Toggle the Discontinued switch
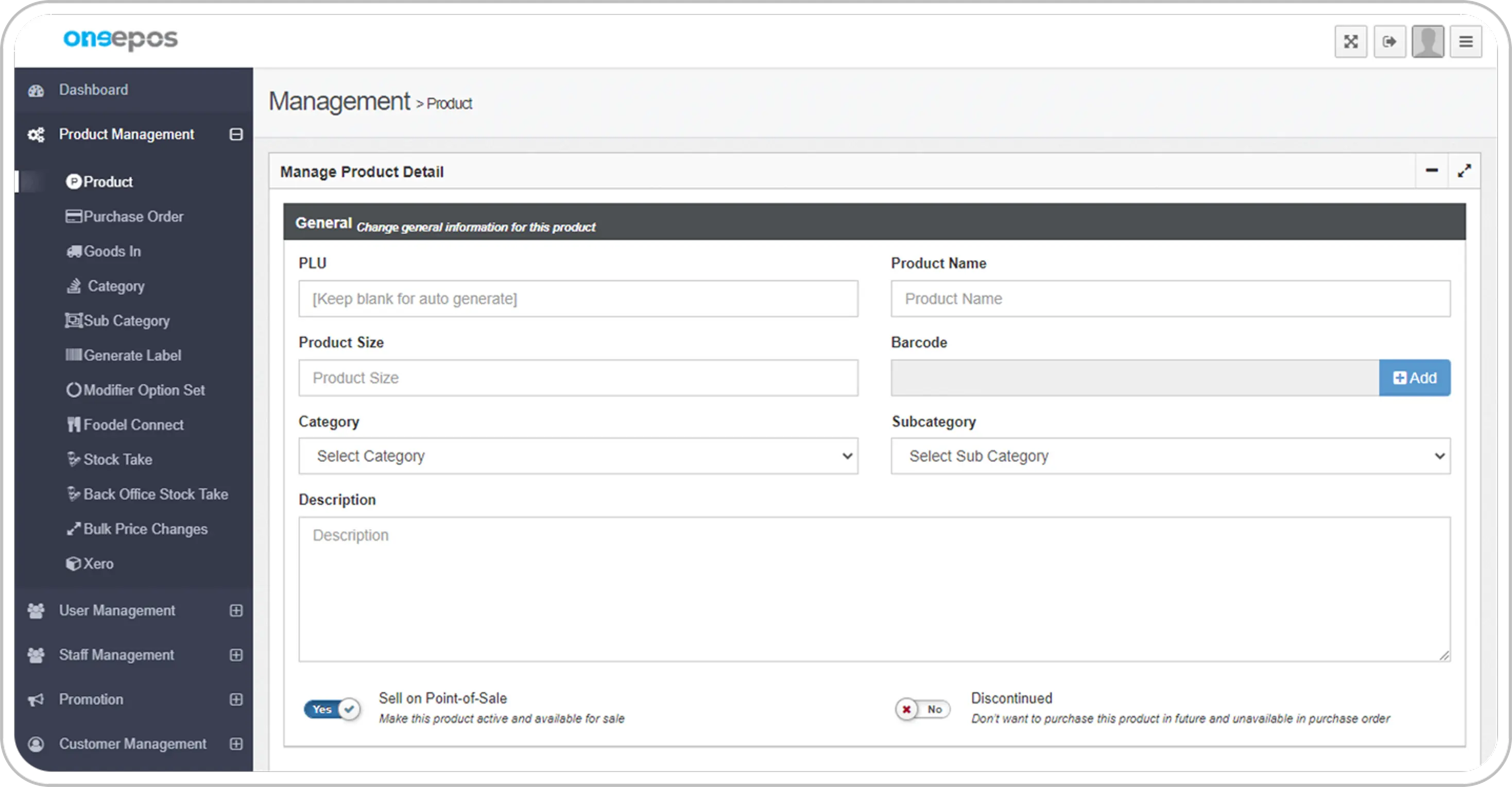The width and height of the screenshot is (1512, 787). point(923,709)
